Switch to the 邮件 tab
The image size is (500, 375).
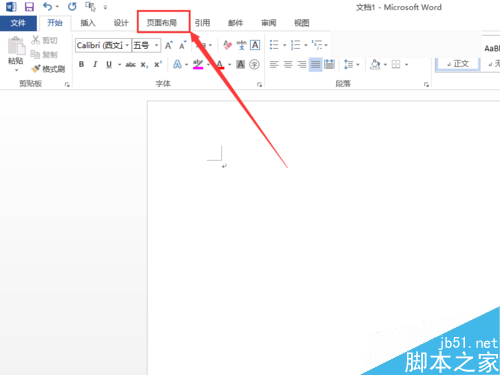[x=235, y=23]
